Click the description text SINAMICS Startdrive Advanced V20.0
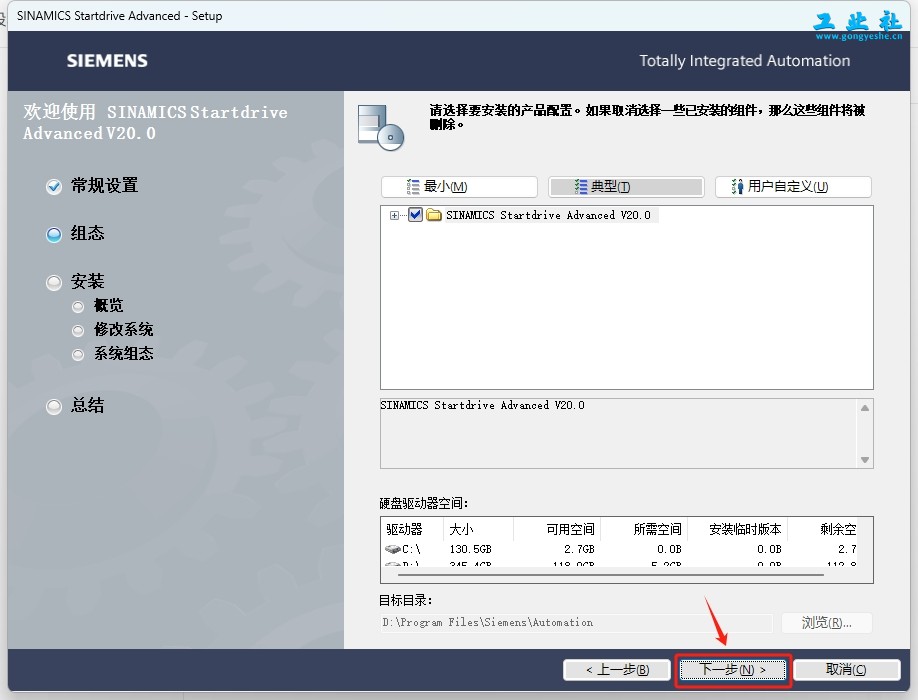The height and width of the screenshot is (700, 918). click(x=482, y=405)
